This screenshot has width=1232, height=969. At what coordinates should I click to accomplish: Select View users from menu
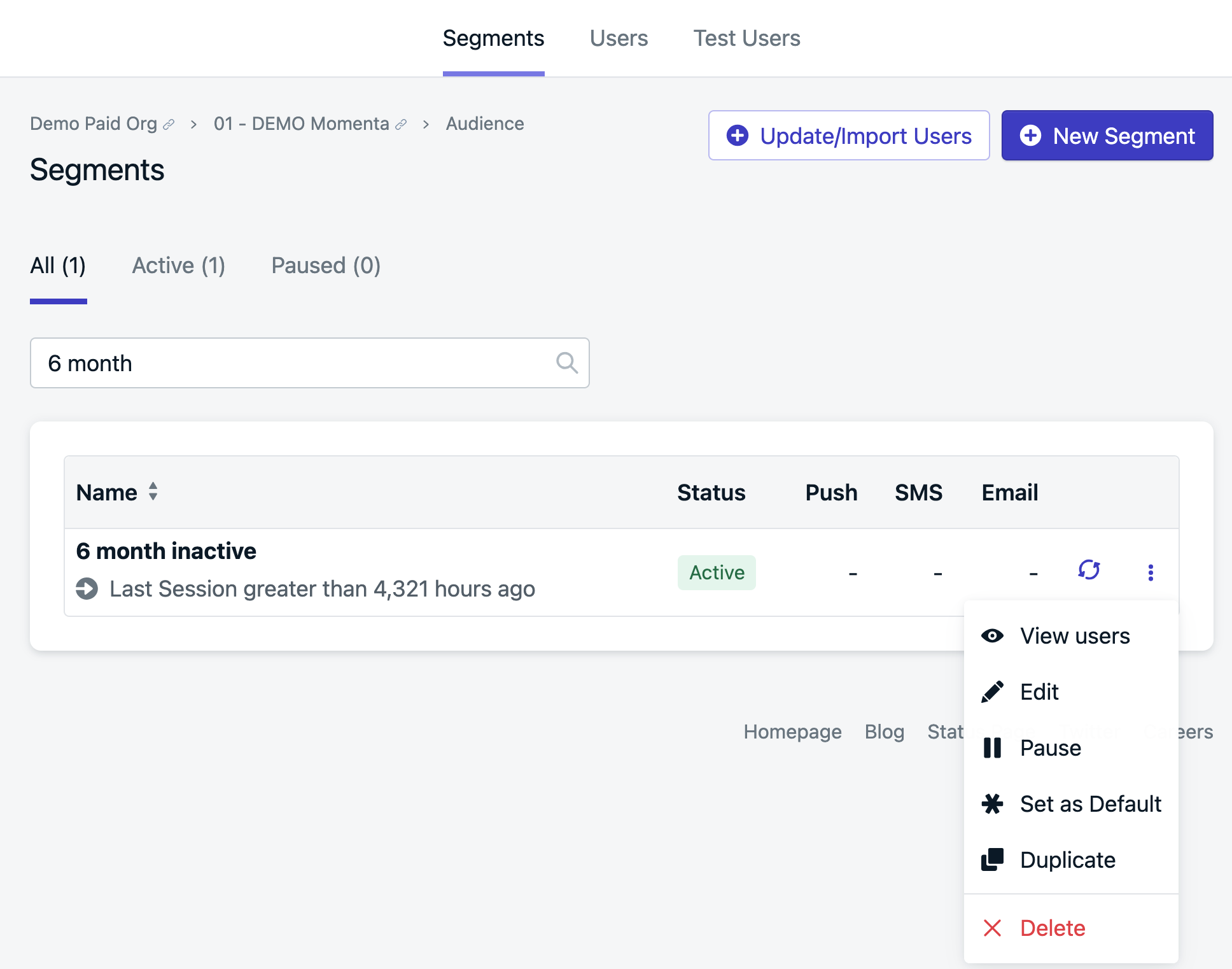[x=1074, y=635]
